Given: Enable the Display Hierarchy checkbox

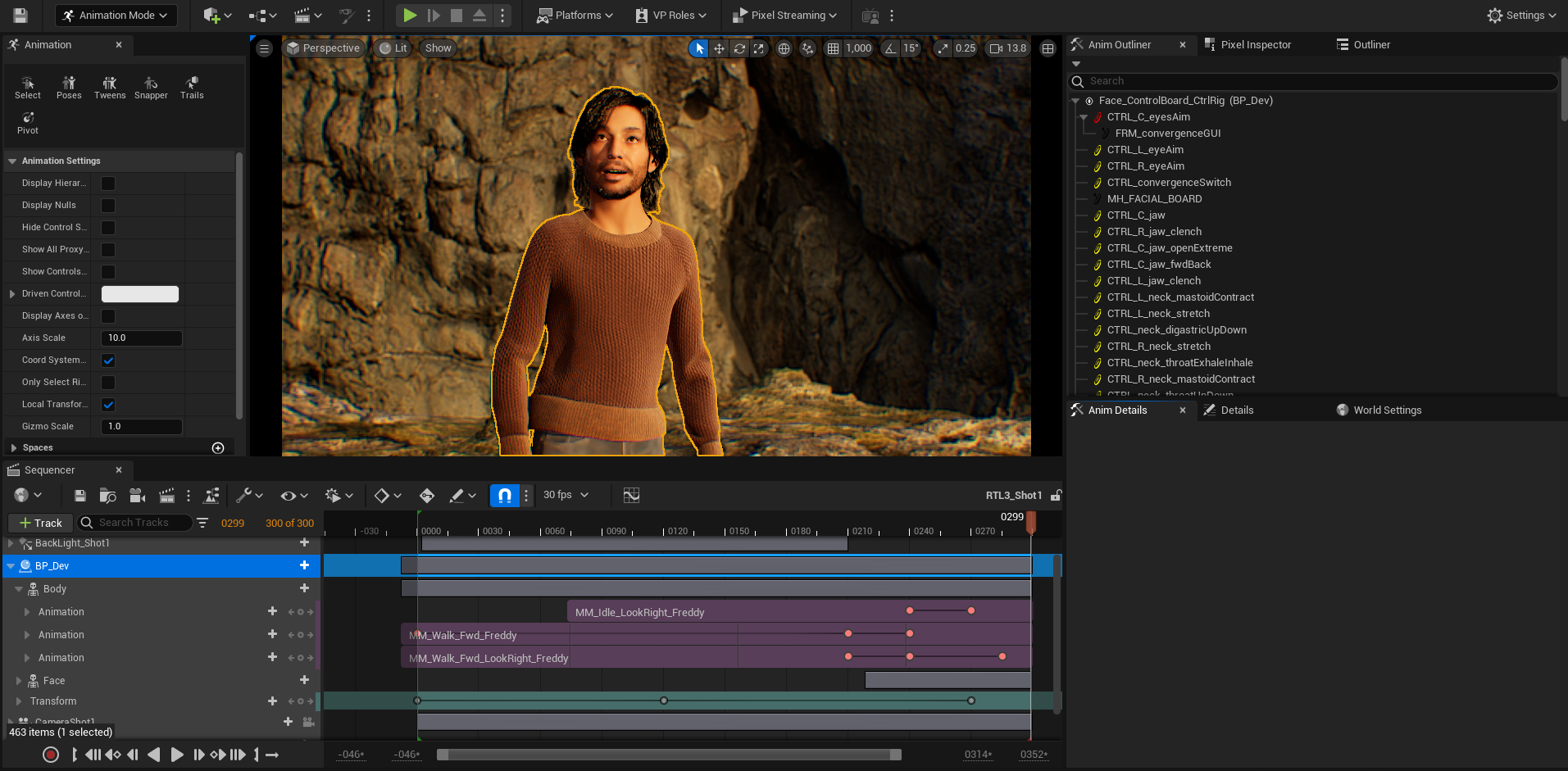Looking at the screenshot, I should pos(108,184).
